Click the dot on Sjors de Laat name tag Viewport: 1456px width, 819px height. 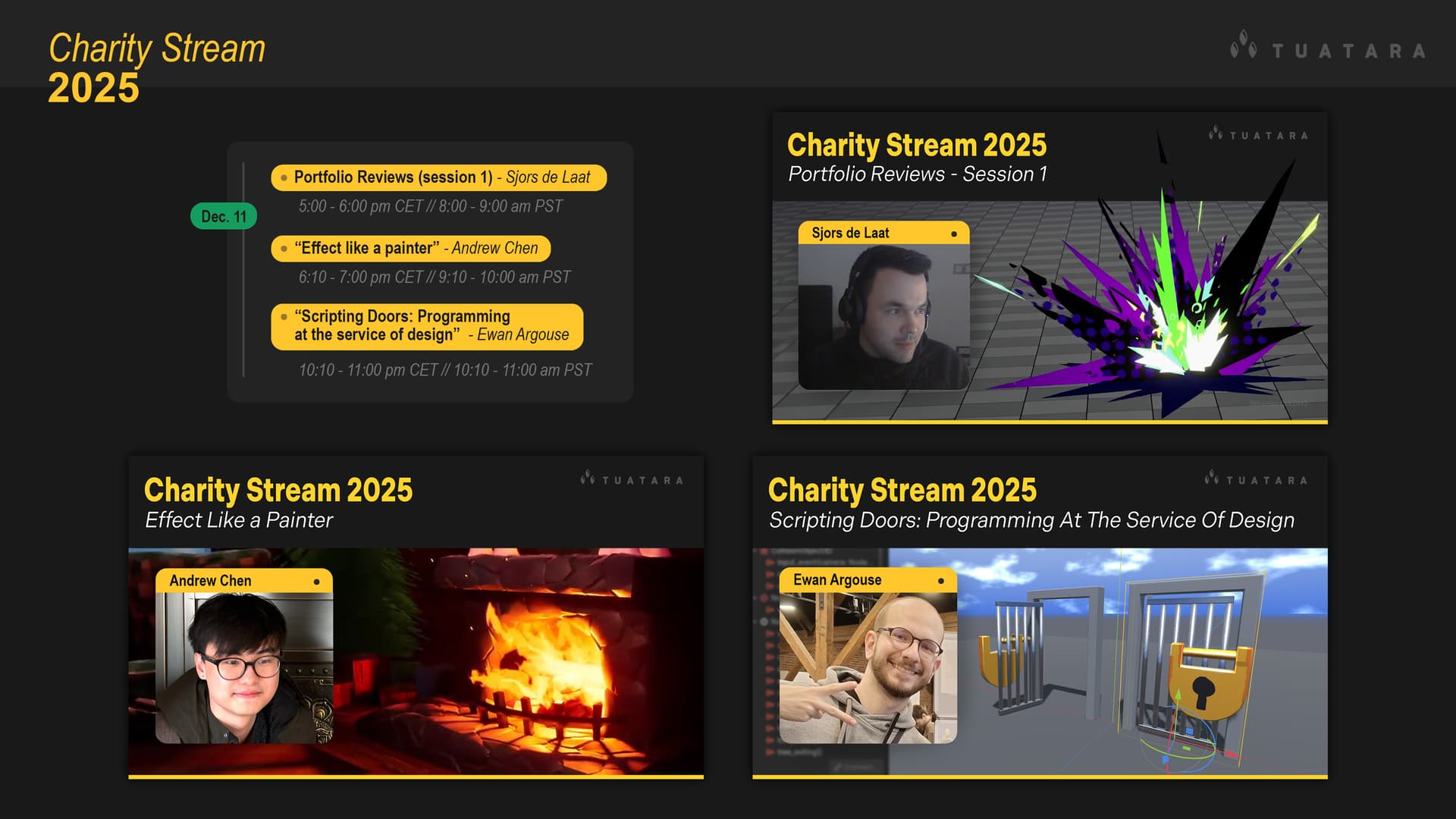pyautogui.click(x=954, y=234)
